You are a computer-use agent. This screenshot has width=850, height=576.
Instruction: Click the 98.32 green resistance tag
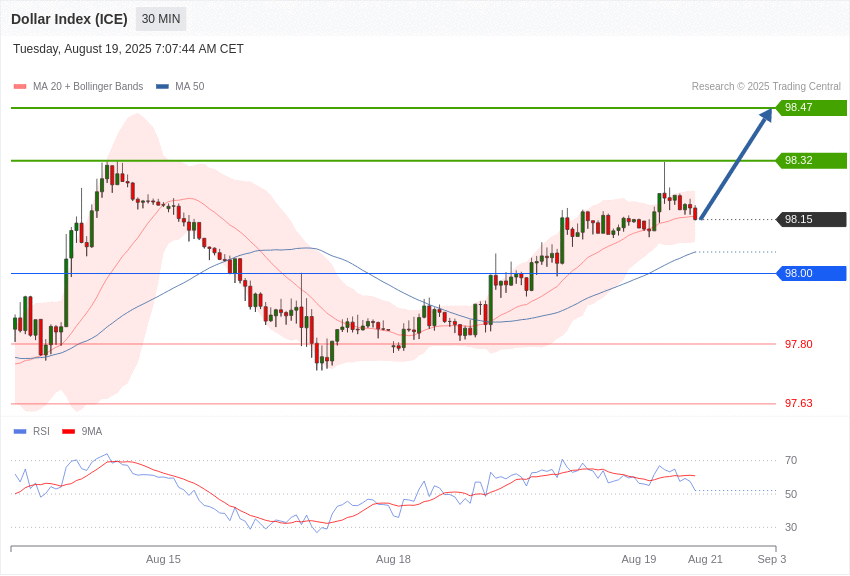(x=812, y=160)
